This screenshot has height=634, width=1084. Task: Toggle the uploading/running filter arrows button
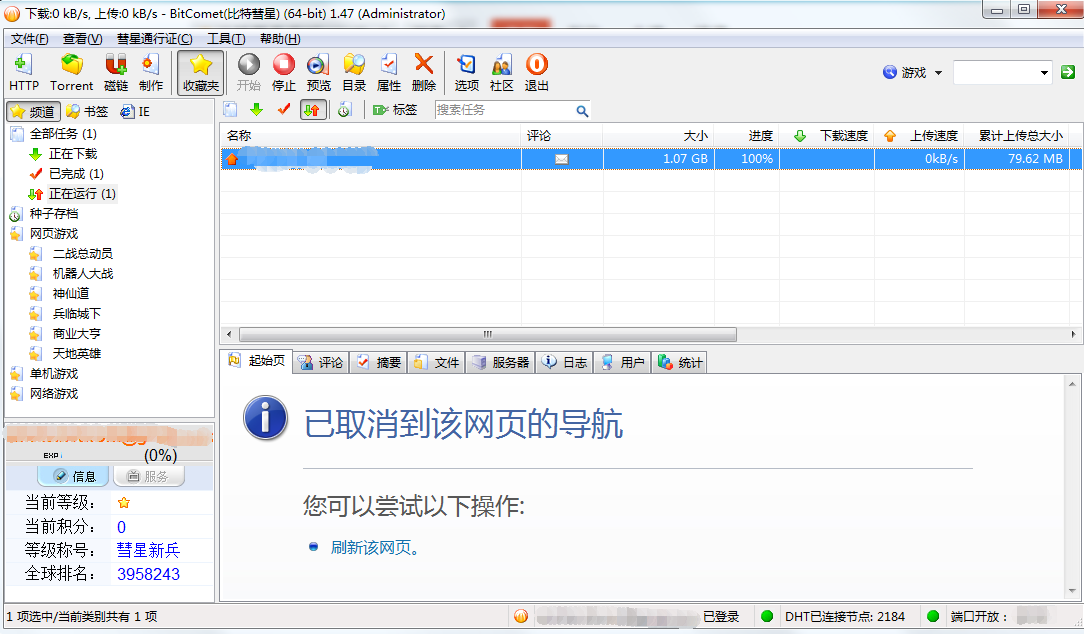312,110
